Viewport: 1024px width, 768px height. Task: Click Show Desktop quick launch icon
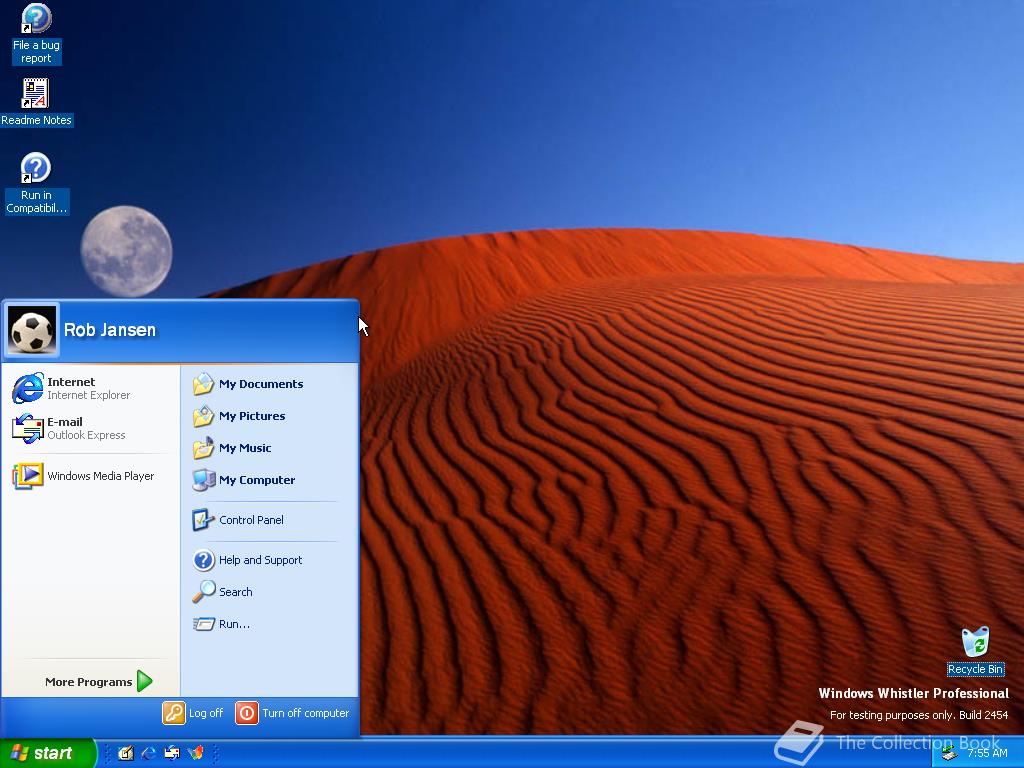[126, 753]
